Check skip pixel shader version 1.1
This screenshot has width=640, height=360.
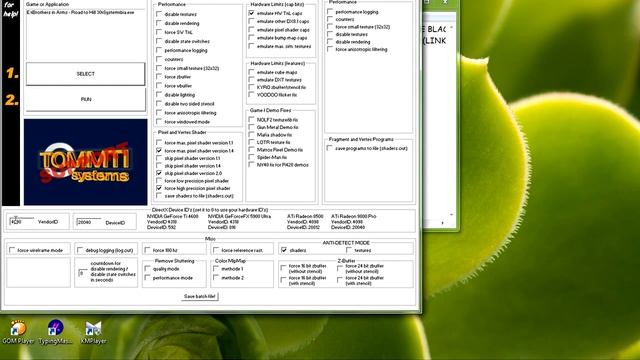pos(159,158)
